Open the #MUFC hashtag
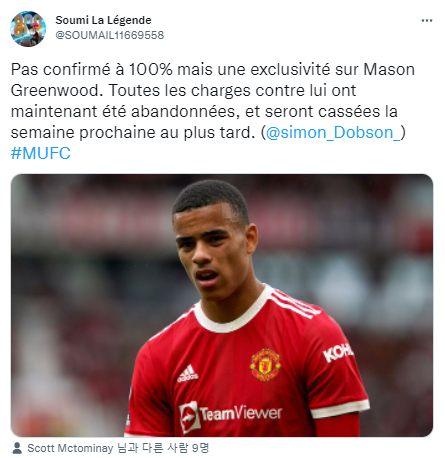The width and height of the screenshot is (445, 458). click(41, 153)
